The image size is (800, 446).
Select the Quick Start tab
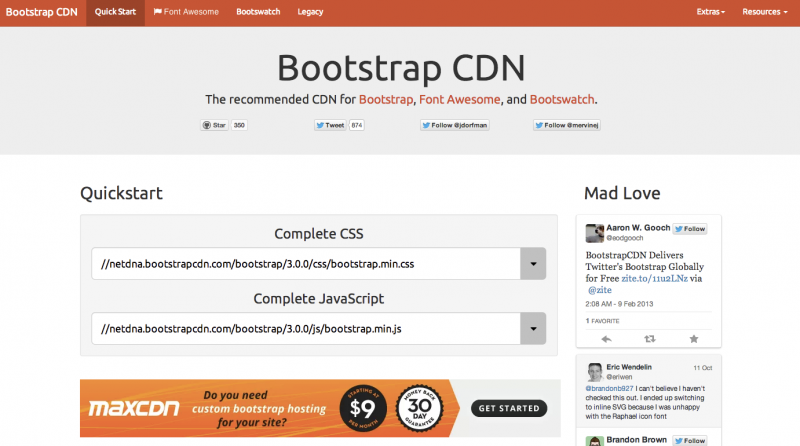(x=115, y=12)
